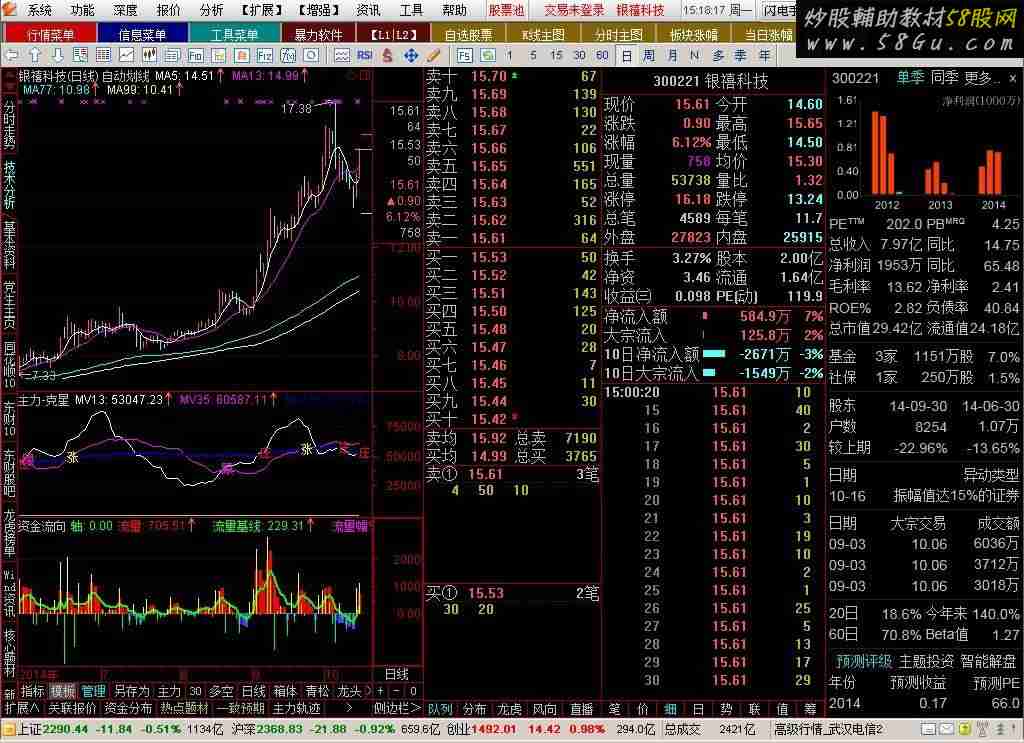Click the RSI indicator icon
Image resolution: width=1024 pixels, height=743 pixels.
coord(364,55)
